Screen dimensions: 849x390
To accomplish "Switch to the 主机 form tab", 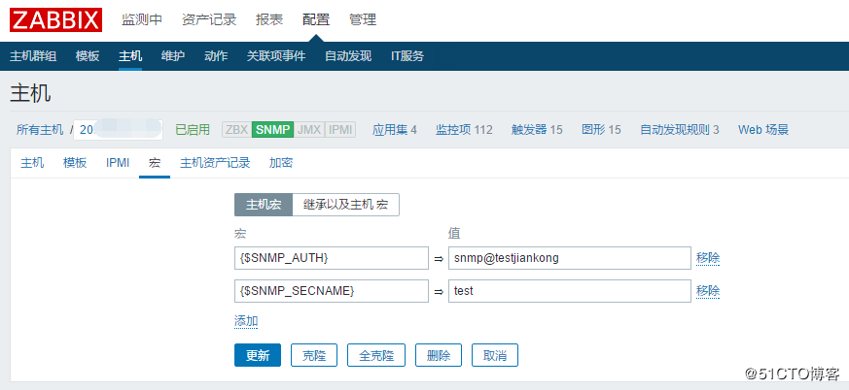I will coord(32,162).
